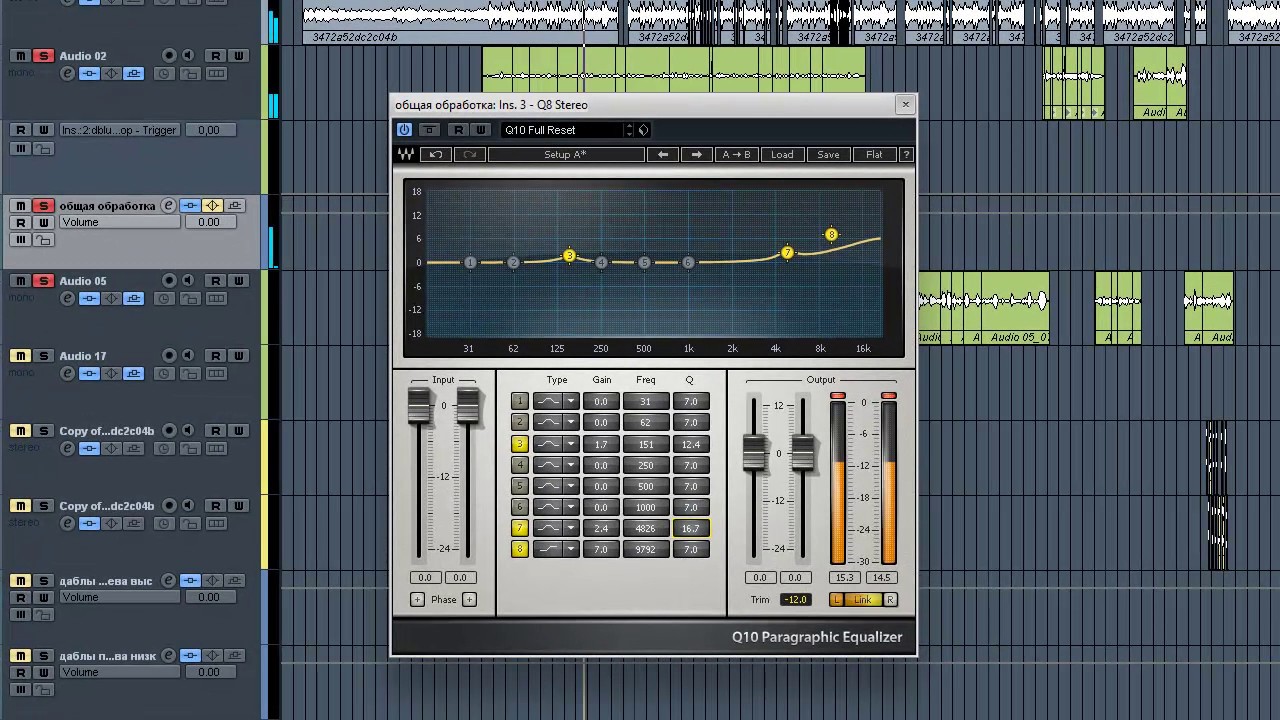Select EQ band node 8 on graph
Viewport: 1280px width, 720px height.
(831, 235)
